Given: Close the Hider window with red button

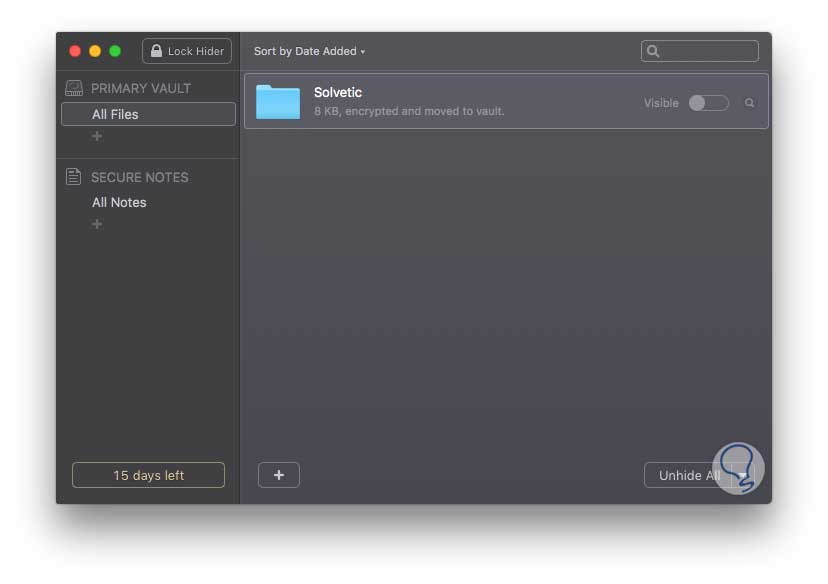Looking at the screenshot, I should click(75, 51).
